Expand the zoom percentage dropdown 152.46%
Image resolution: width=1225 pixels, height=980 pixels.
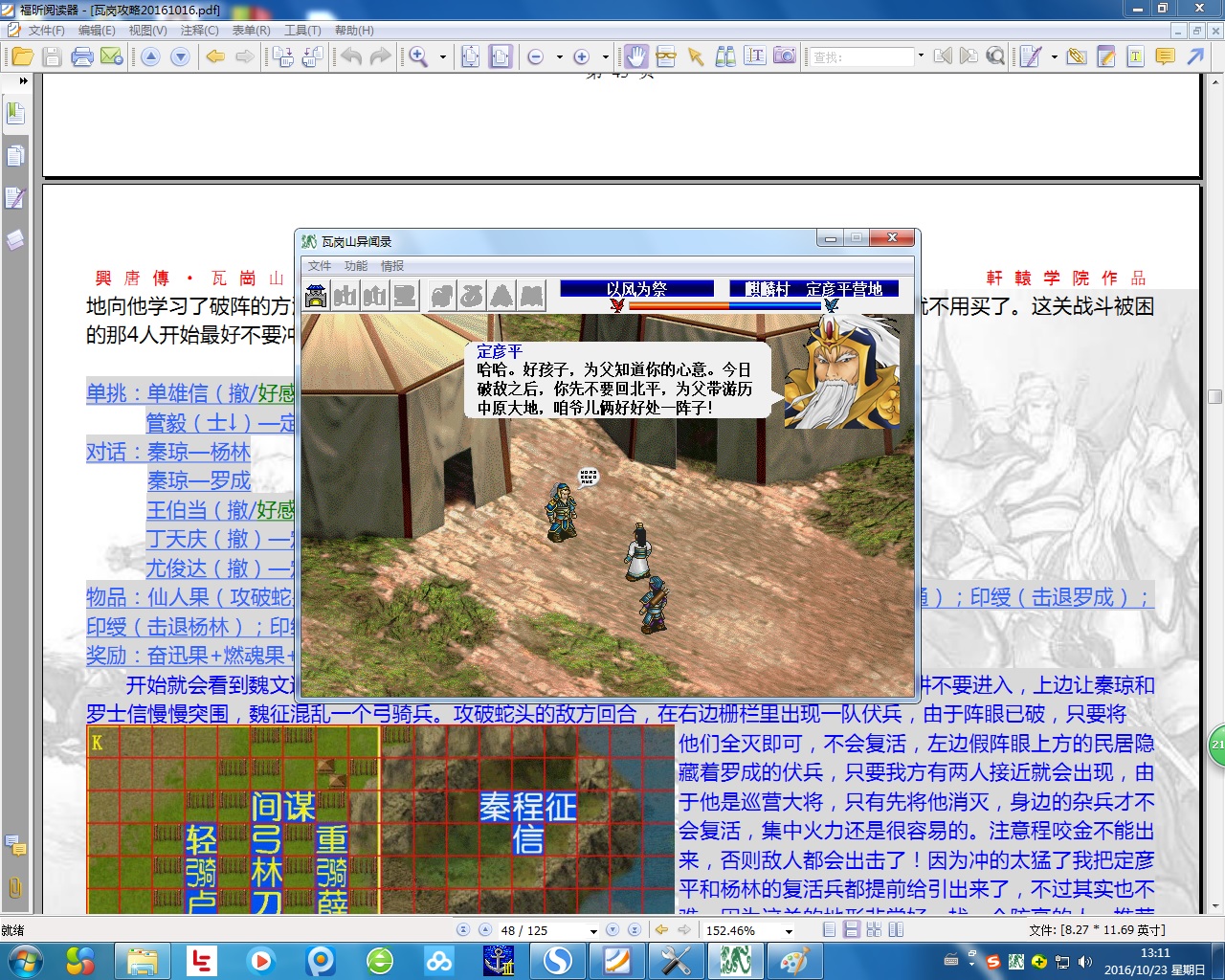tap(789, 930)
